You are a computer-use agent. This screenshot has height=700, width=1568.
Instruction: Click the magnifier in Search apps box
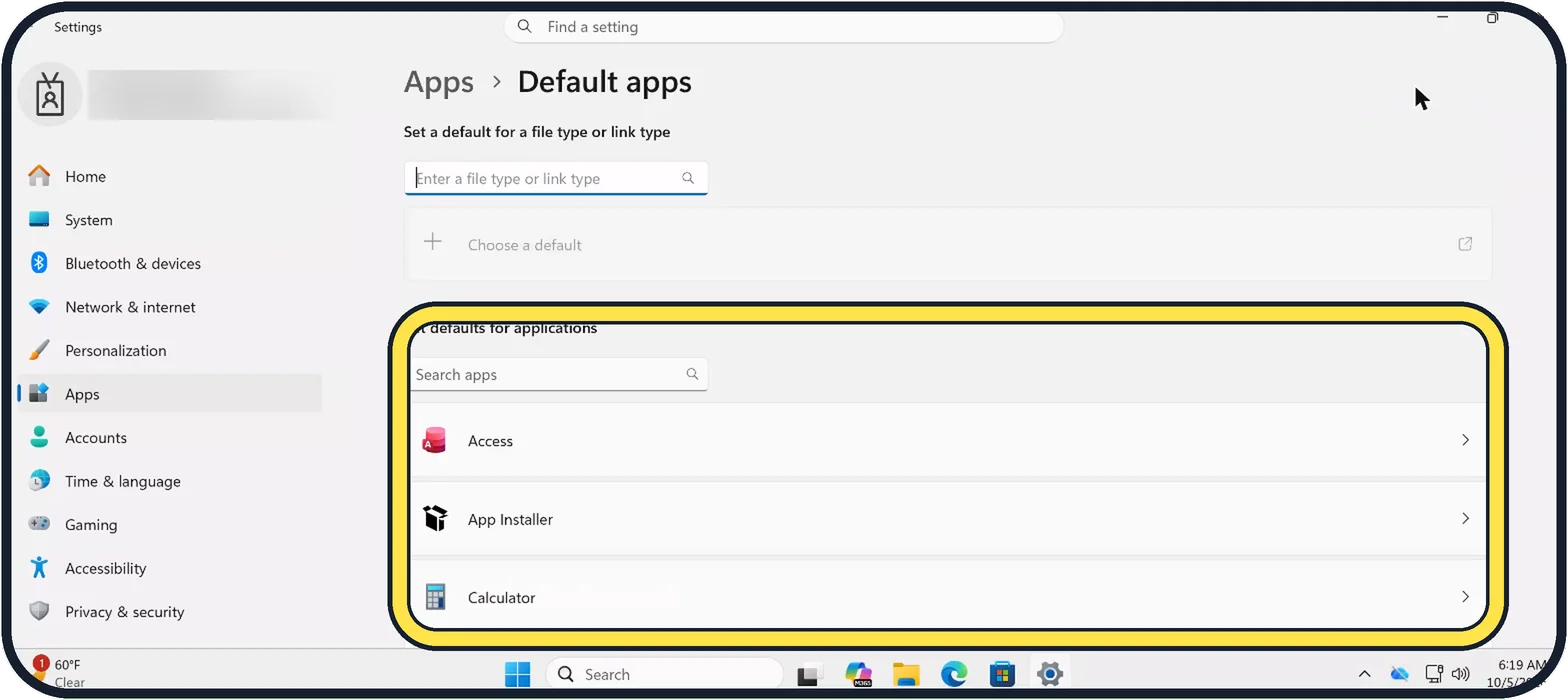(692, 374)
